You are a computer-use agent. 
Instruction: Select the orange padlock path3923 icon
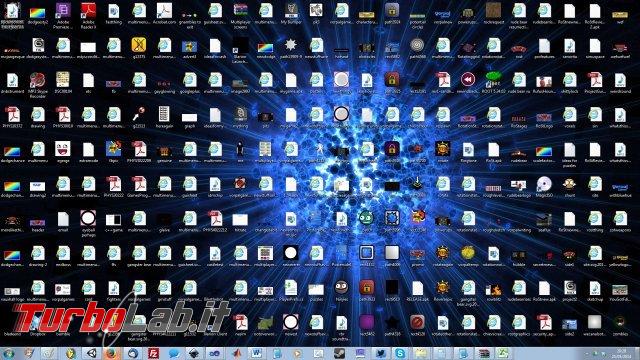pos(366,287)
